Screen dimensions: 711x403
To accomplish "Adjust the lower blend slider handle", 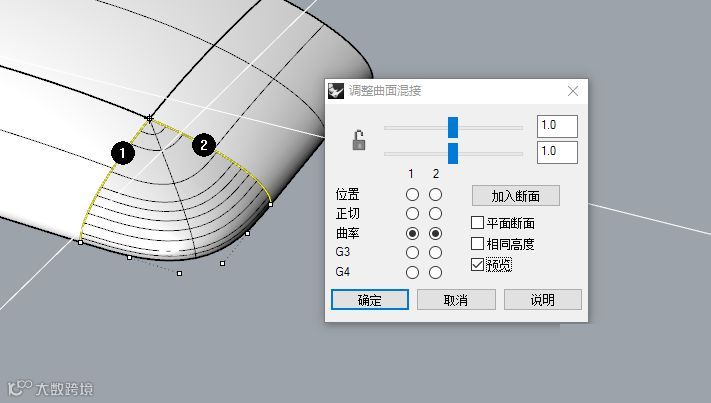I will pos(453,153).
